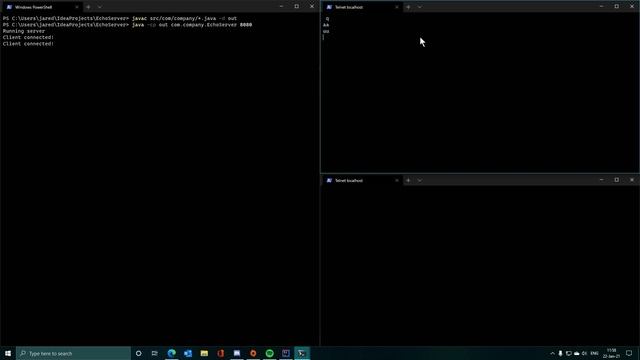Close the Windows PowerShell window
The width and height of the screenshot is (640, 360).
click(312, 7)
